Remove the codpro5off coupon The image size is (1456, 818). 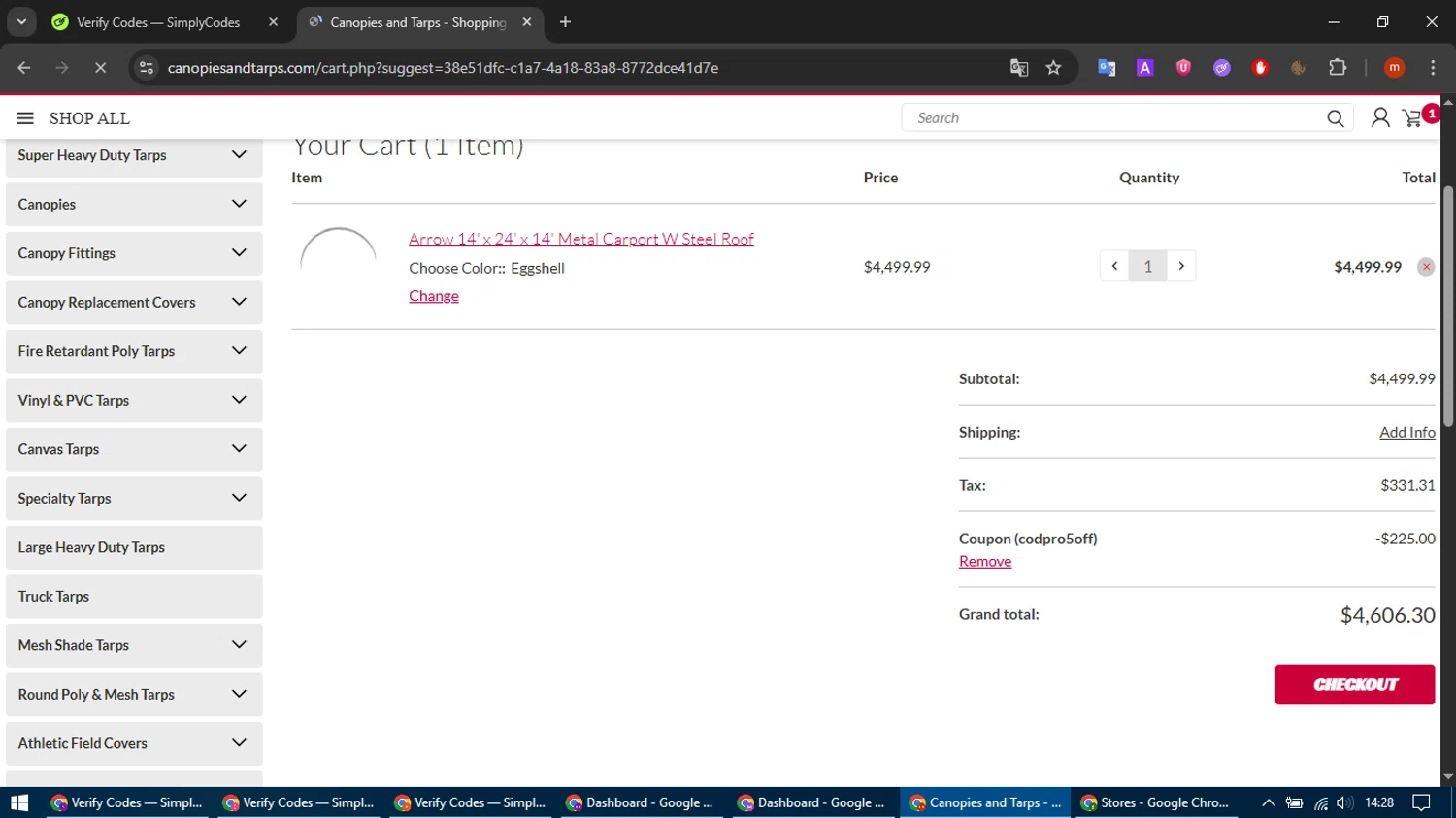pos(985,561)
